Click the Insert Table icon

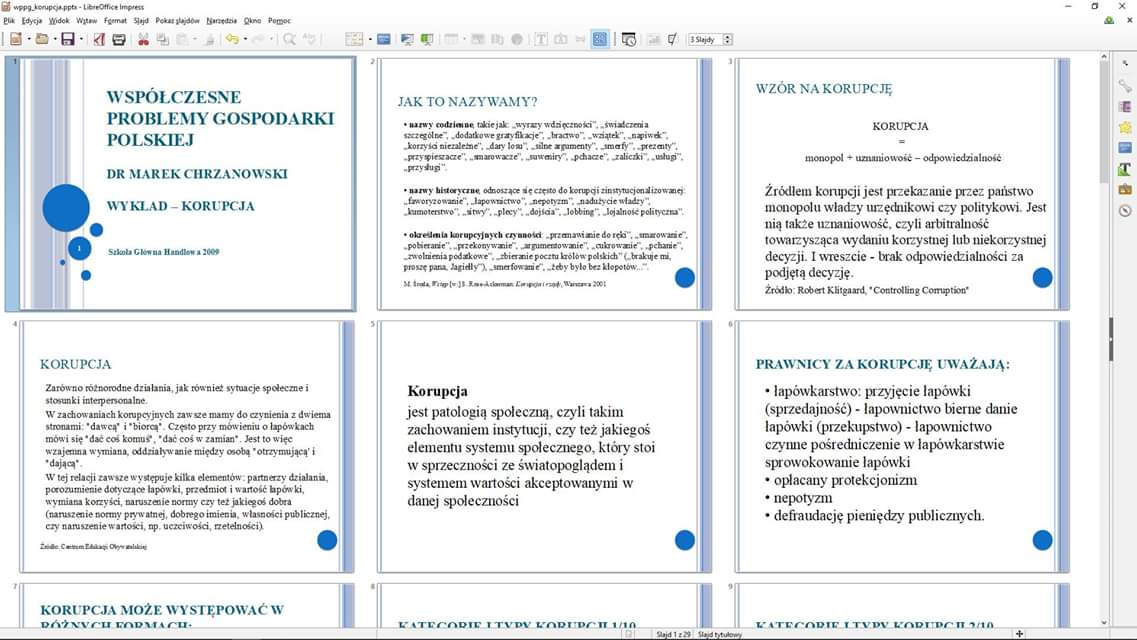[x=451, y=39]
